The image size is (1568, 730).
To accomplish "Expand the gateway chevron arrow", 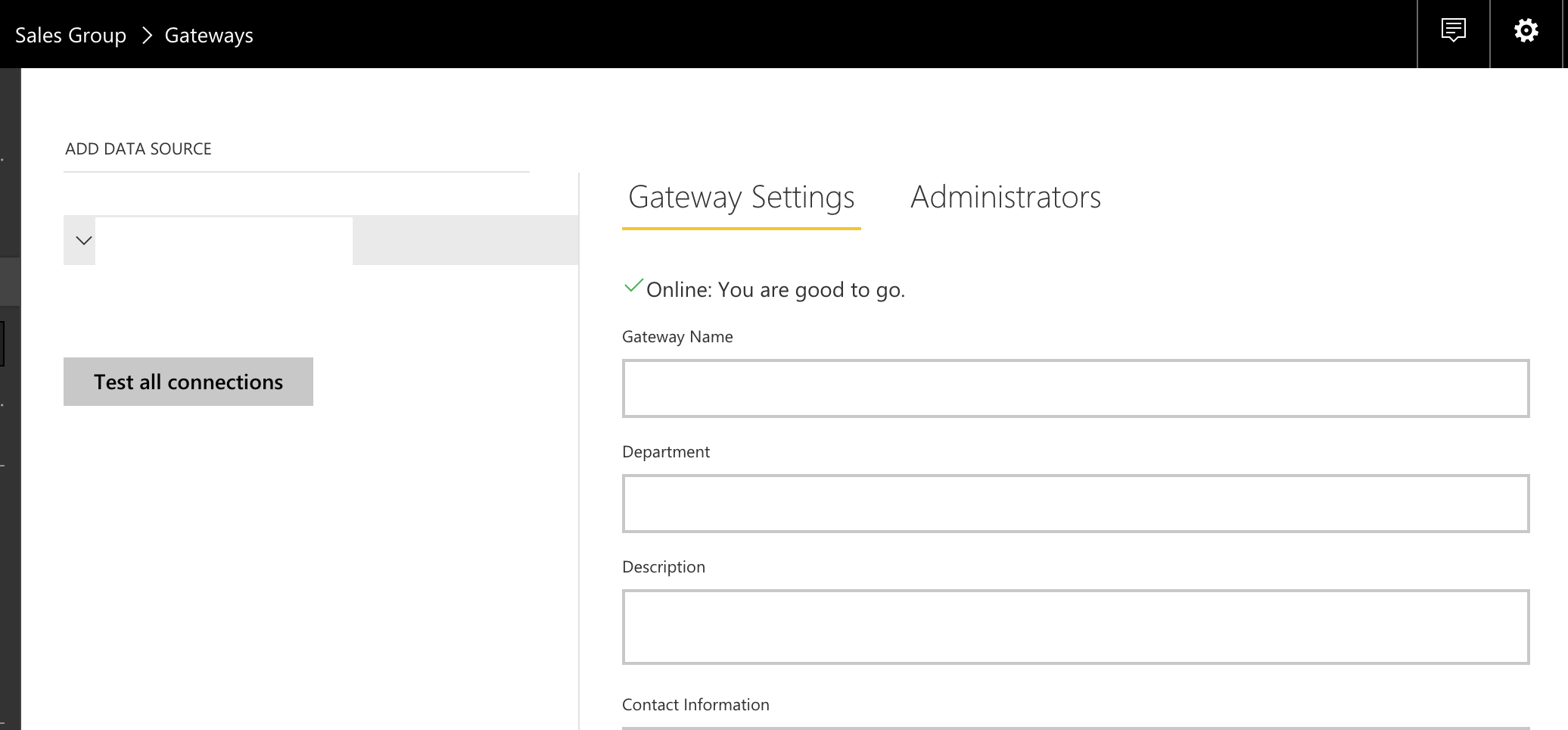I will tap(84, 241).
